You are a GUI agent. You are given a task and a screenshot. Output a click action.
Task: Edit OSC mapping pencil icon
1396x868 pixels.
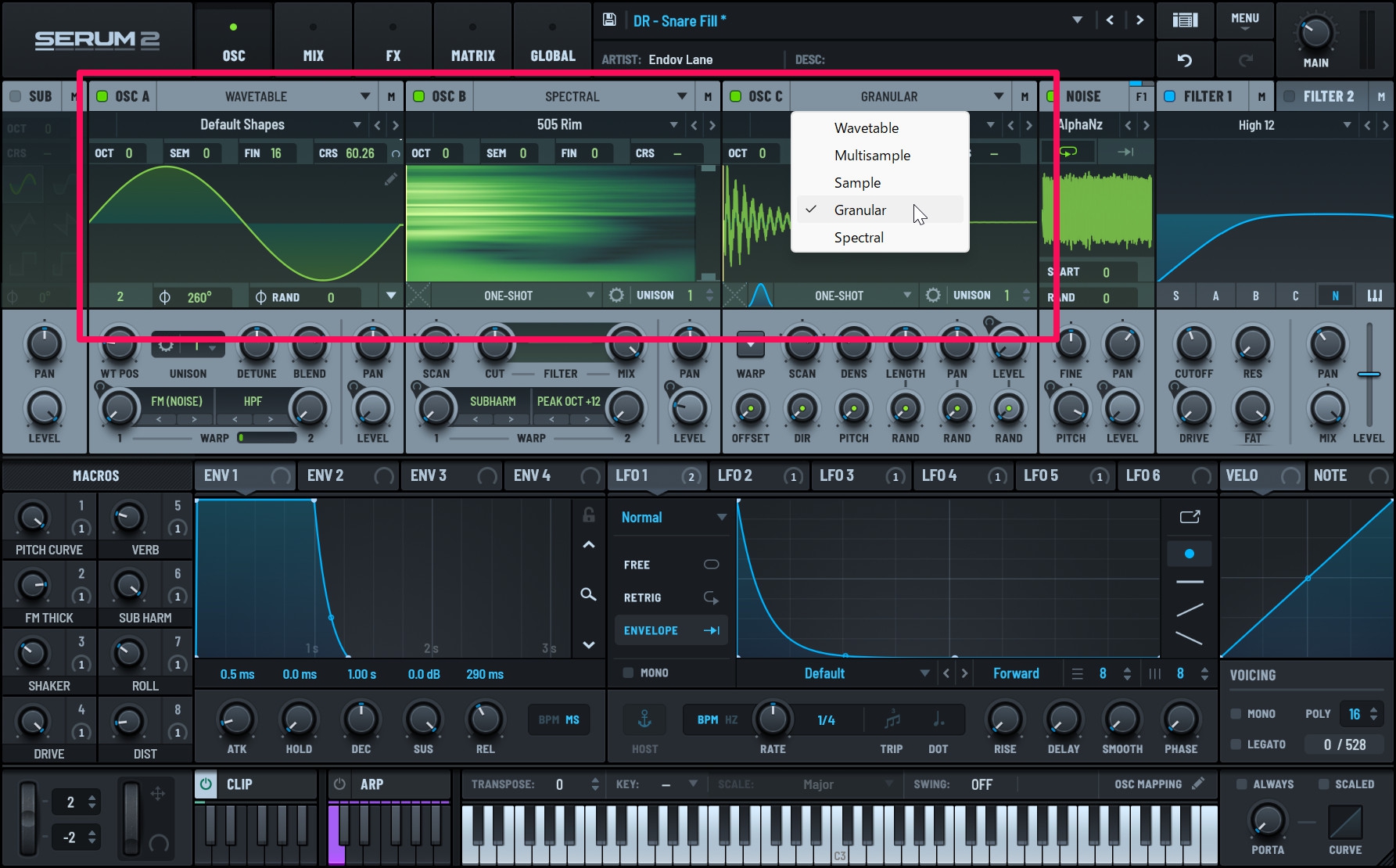tap(1198, 784)
